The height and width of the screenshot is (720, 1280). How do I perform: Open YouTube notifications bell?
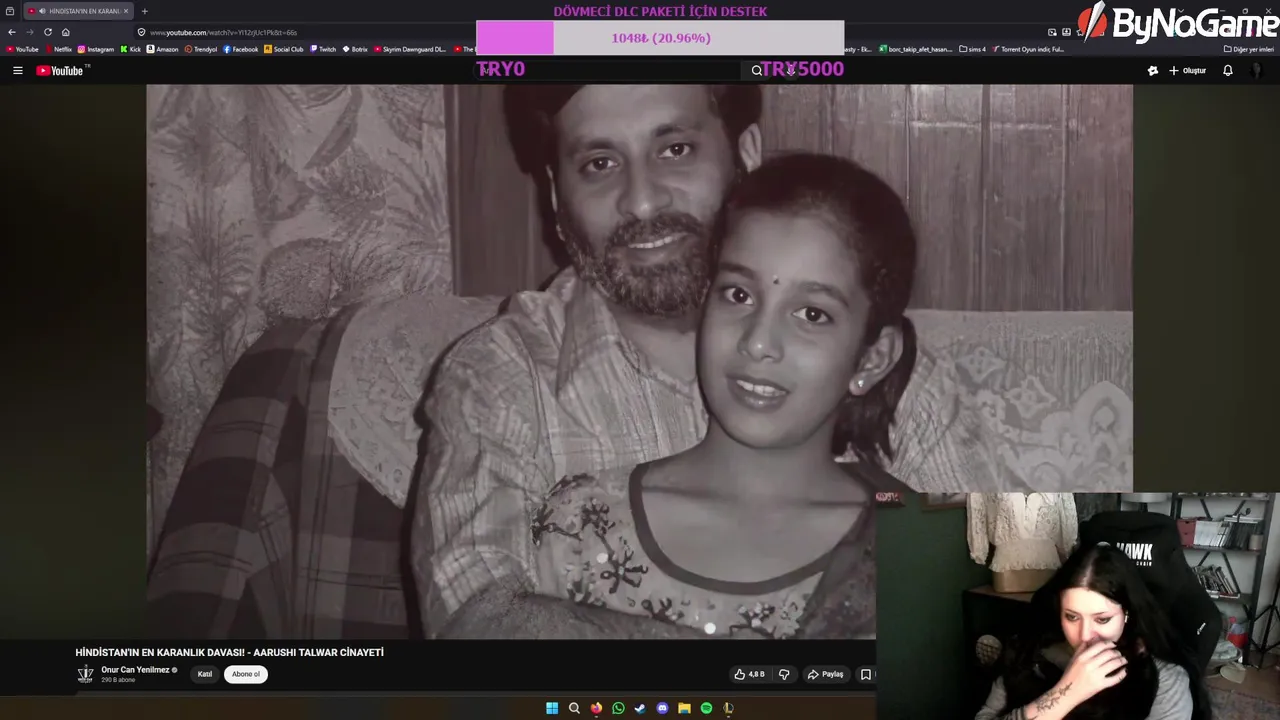[1228, 70]
